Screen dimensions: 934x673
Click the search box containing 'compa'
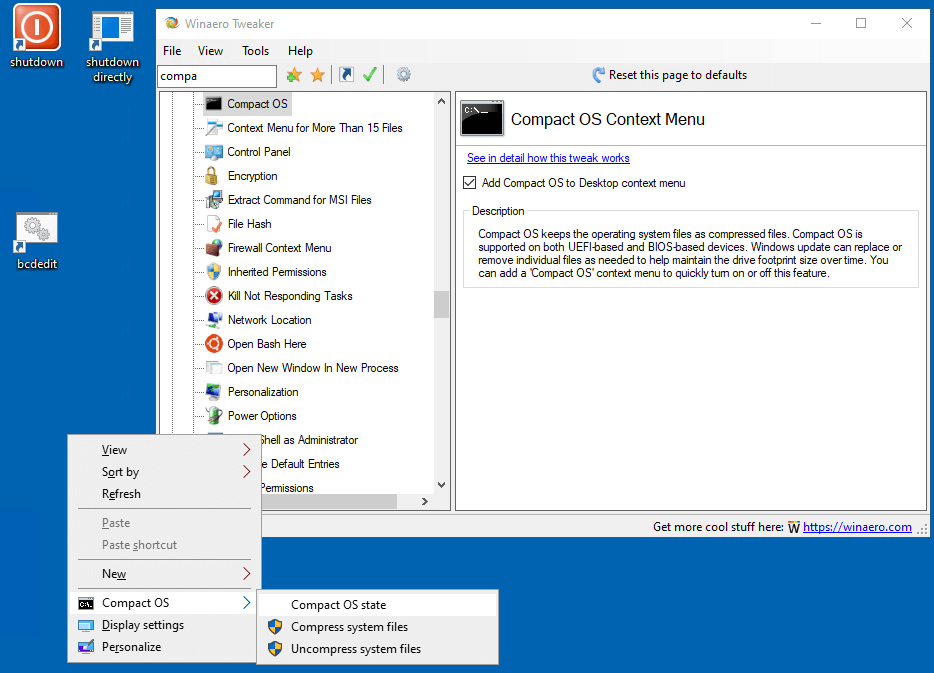pyautogui.click(x=217, y=76)
